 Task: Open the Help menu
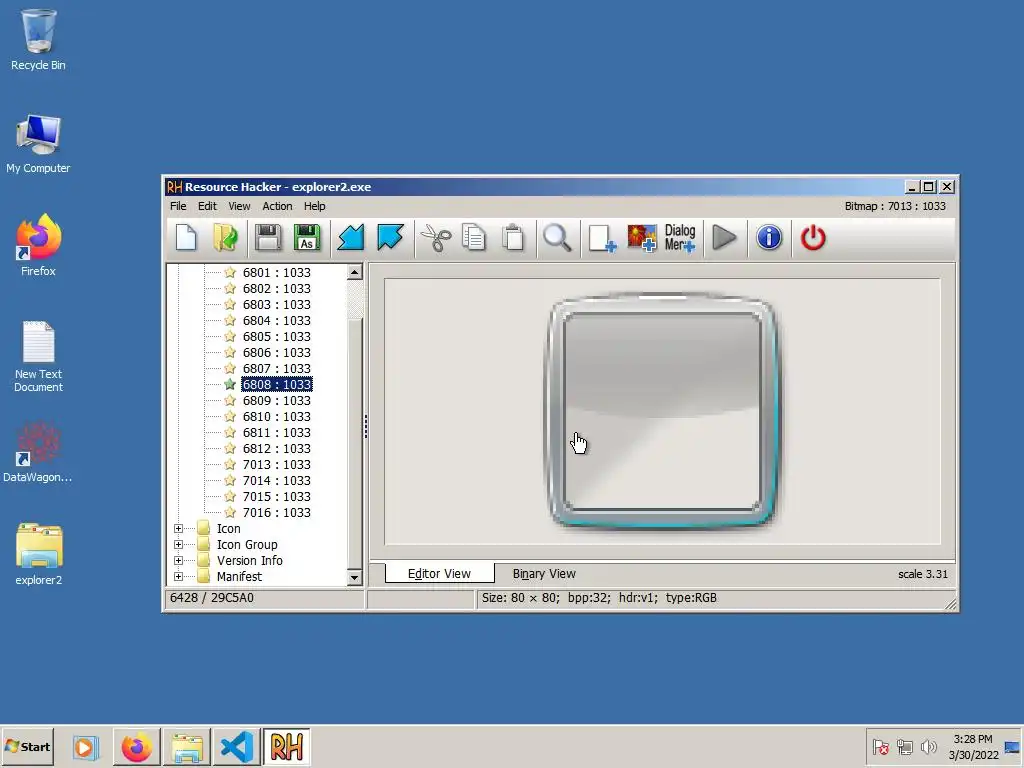point(314,206)
